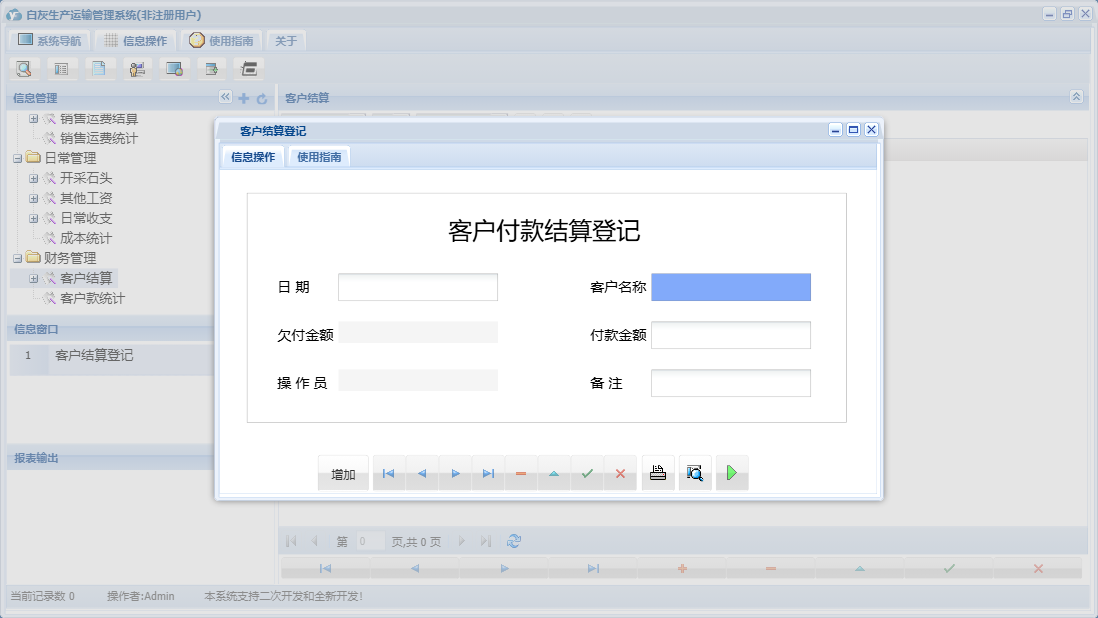This screenshot has width=1098, height=618.
Task: Delete the current record with the red minus
Action: pyautogui.click(x=521, y=472)
